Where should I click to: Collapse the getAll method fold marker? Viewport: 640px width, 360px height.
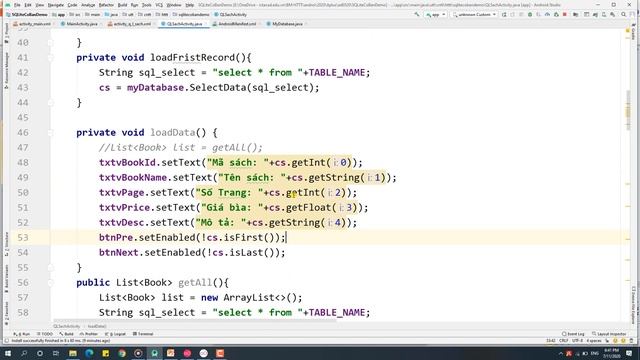(x=51, y=282)
